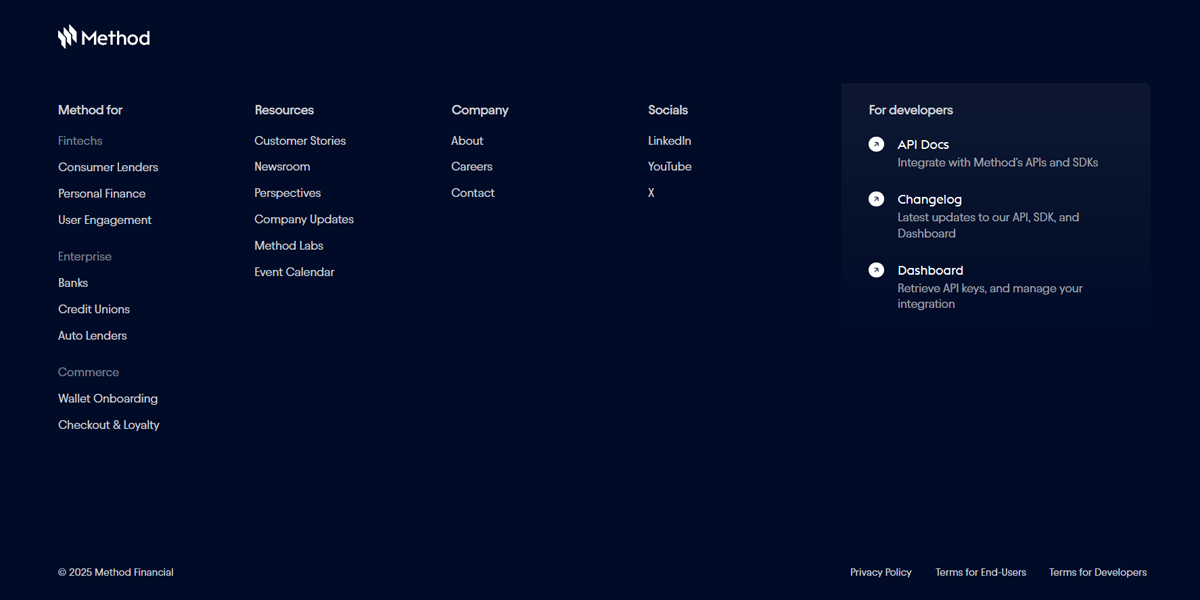1200x600 pixels.
Task: Select Checkout & Loyalty link
Action: point(109,425)
